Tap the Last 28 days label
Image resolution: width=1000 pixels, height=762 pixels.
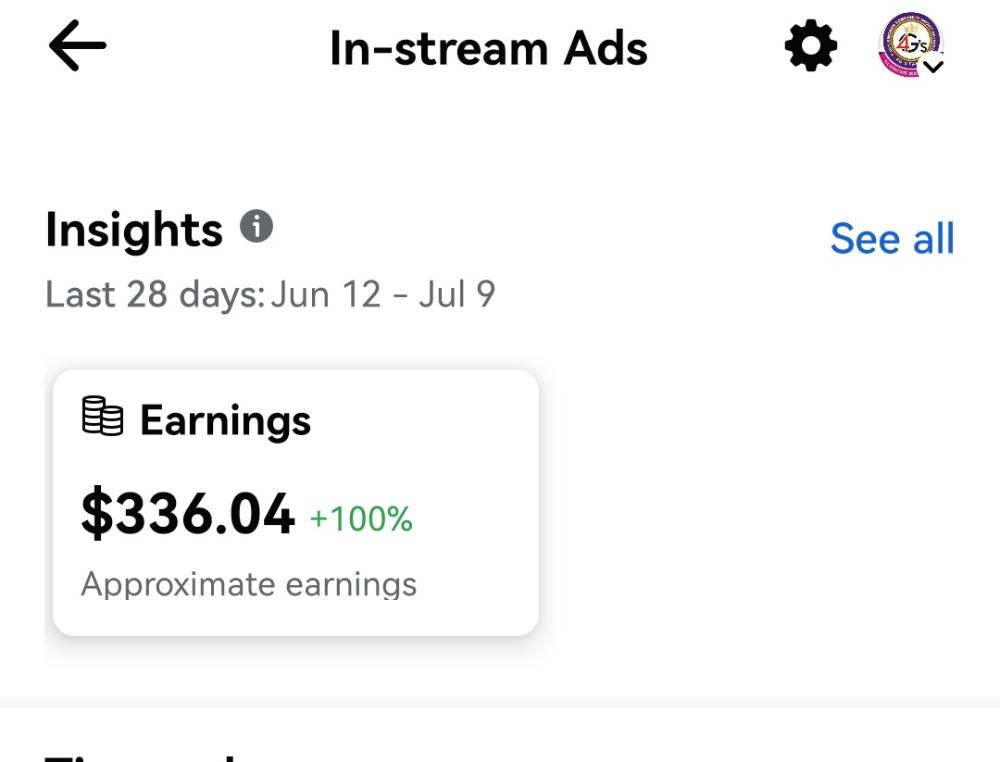pos(154,295)
